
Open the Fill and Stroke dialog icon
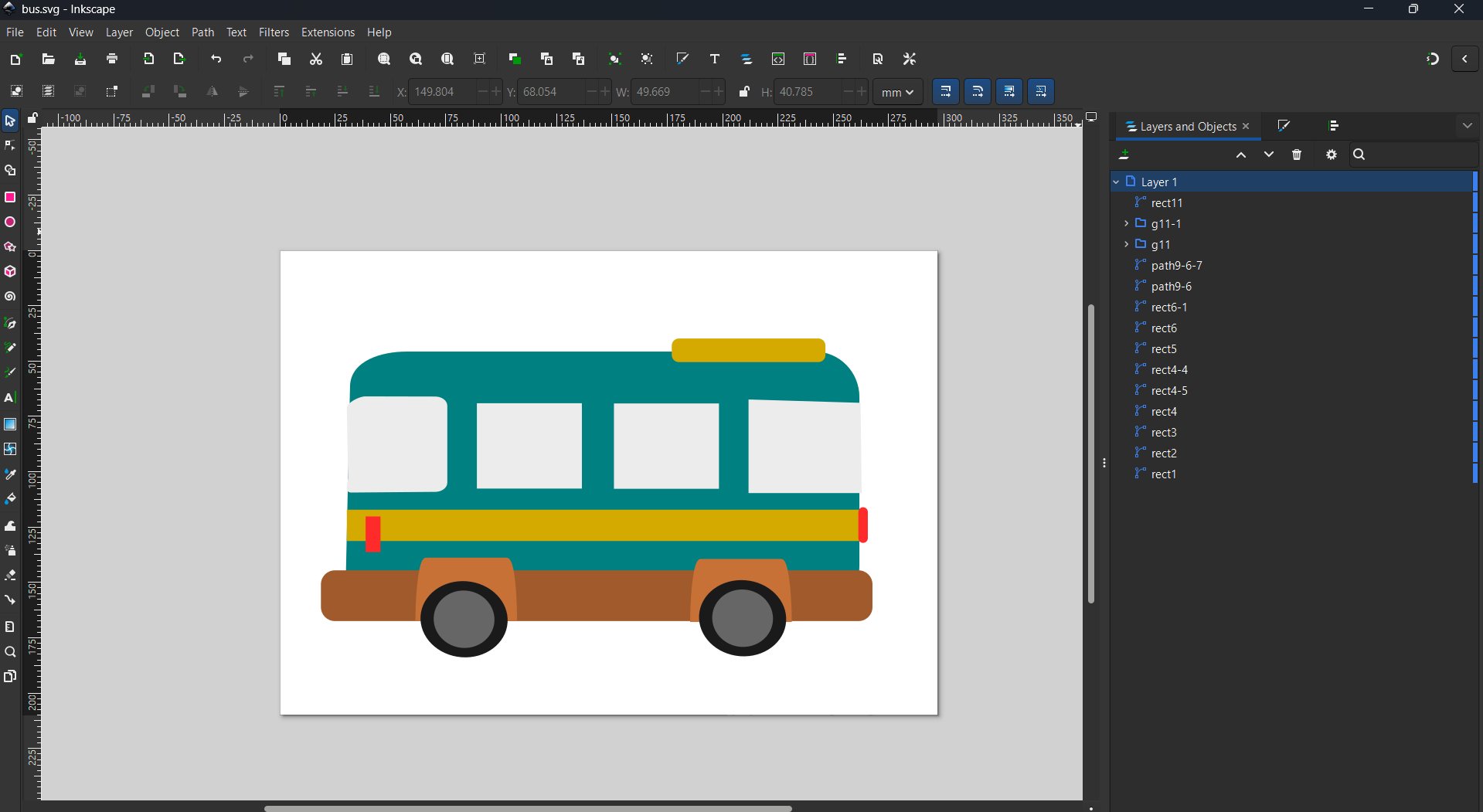point(682,59)
